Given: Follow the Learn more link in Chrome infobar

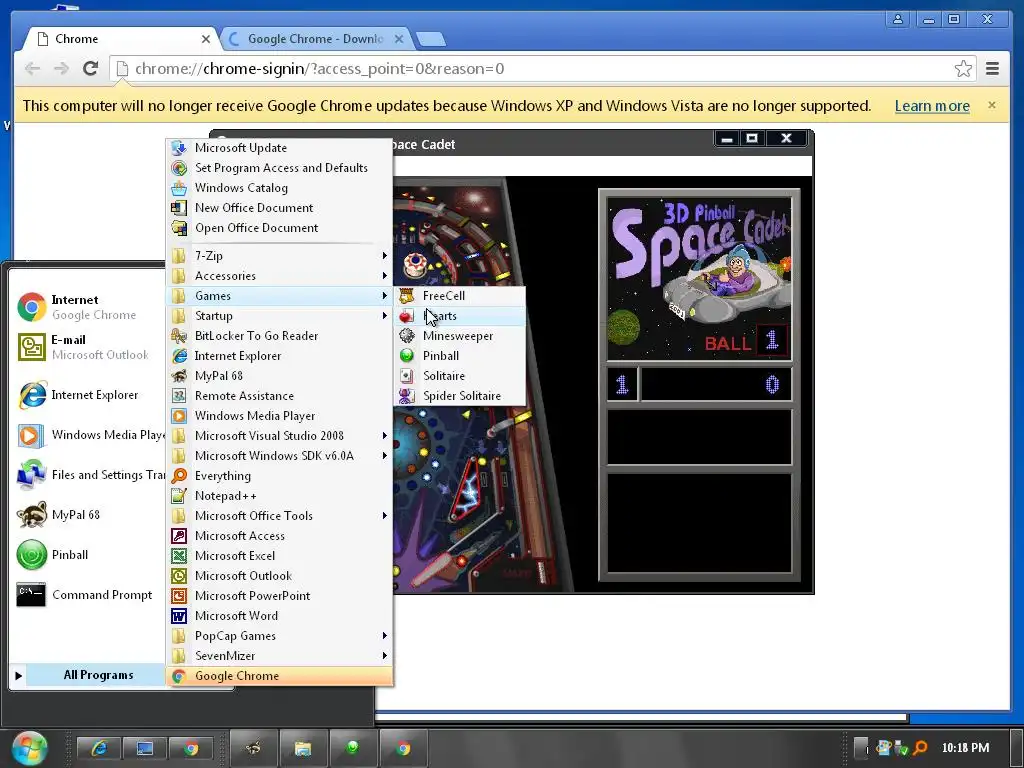Looking at the screenshot, I should [x=932, y=106].
